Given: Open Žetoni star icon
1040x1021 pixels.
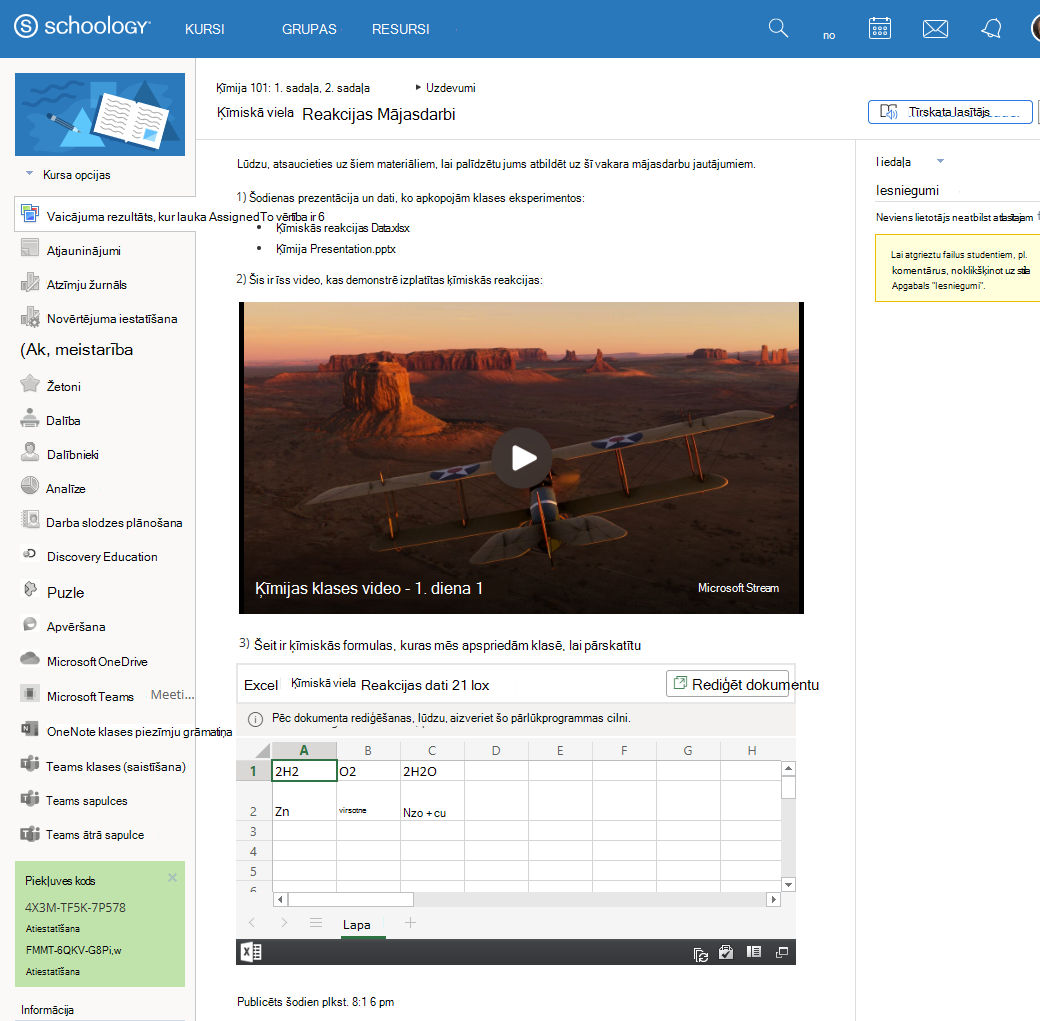Looking at the screenshot, I should click(30, 384).
